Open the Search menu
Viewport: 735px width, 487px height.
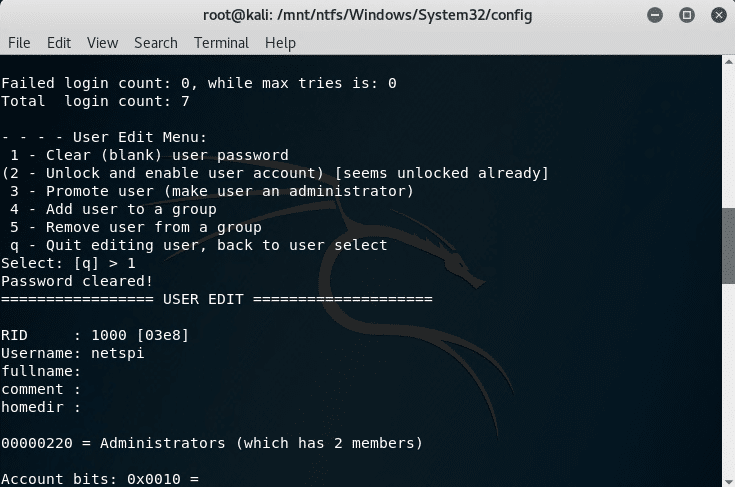click(x=156, y=43)
